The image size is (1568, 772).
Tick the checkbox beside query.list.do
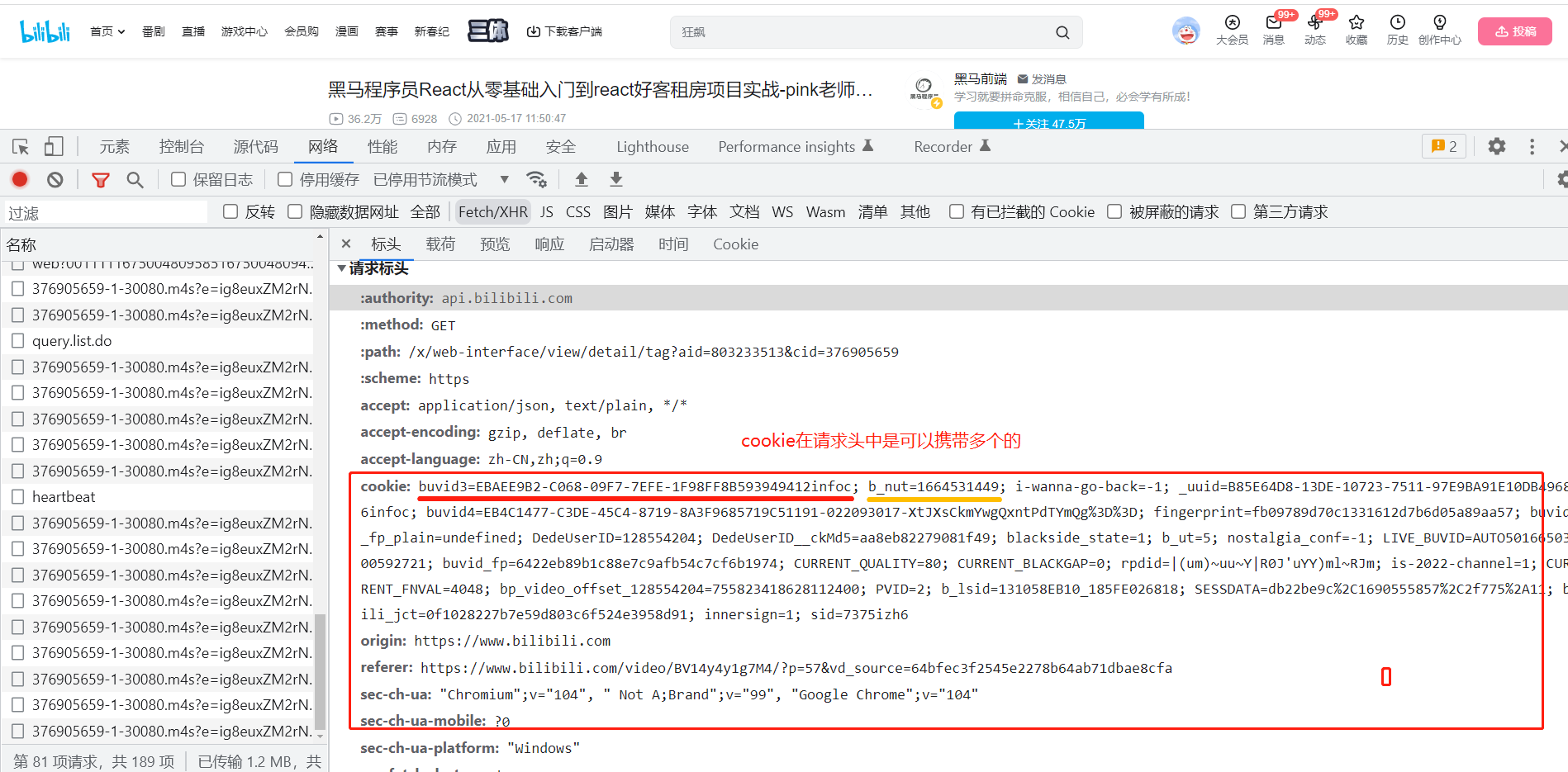[17, 340]
